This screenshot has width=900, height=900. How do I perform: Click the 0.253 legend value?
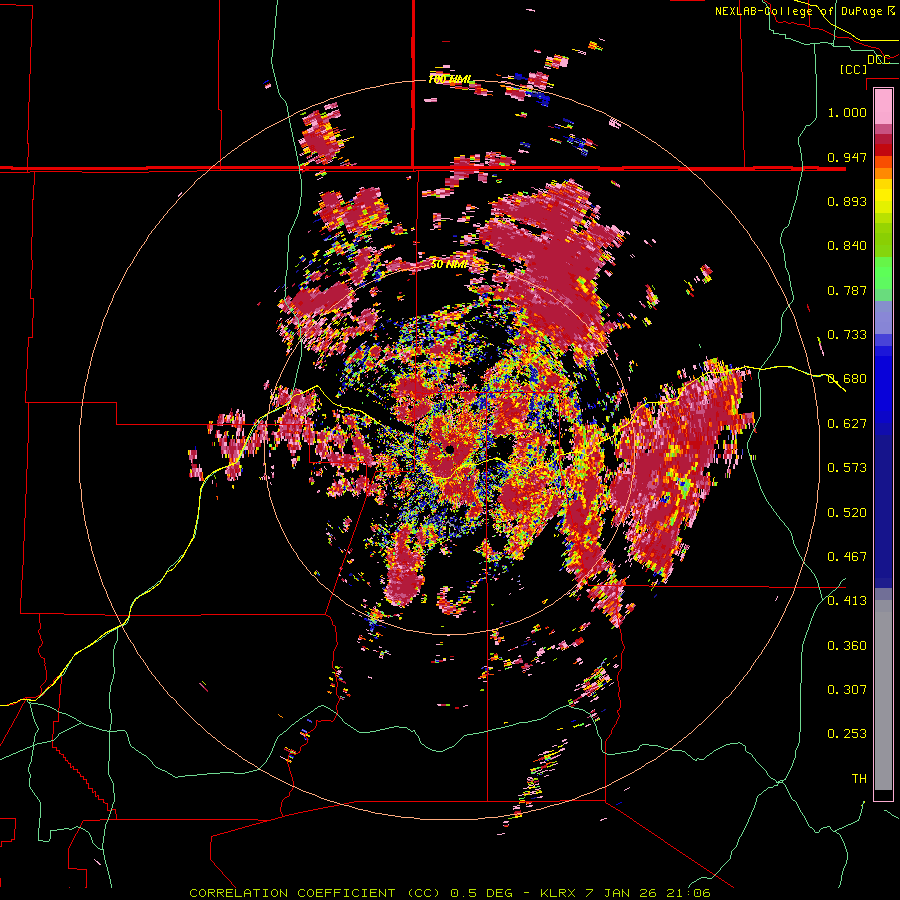(847, 734)
